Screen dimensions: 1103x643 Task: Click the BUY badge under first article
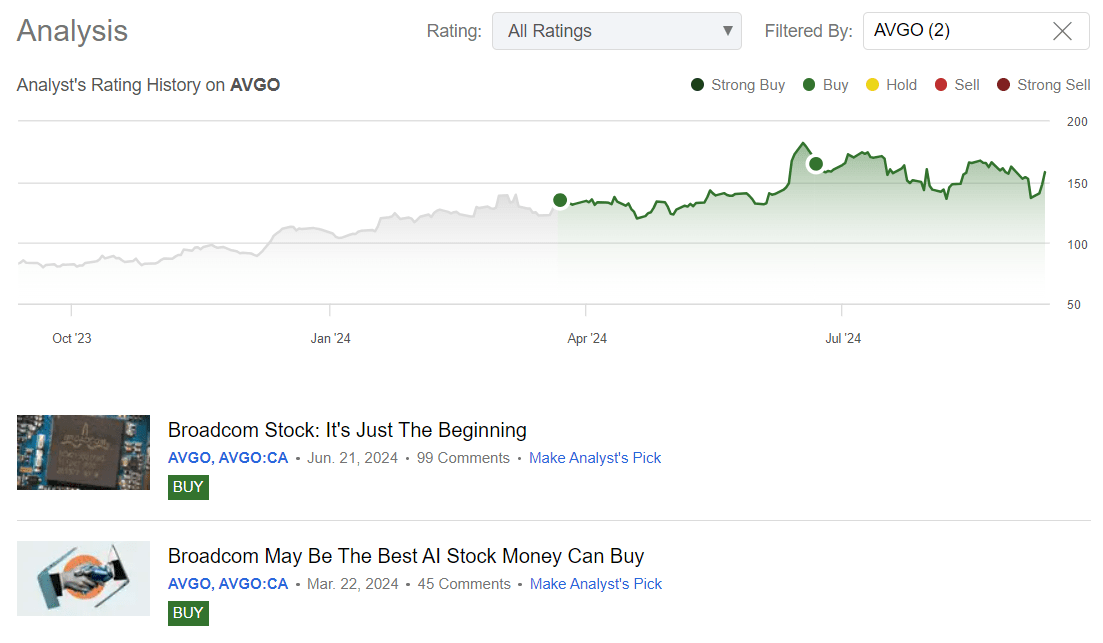(188, 487)
